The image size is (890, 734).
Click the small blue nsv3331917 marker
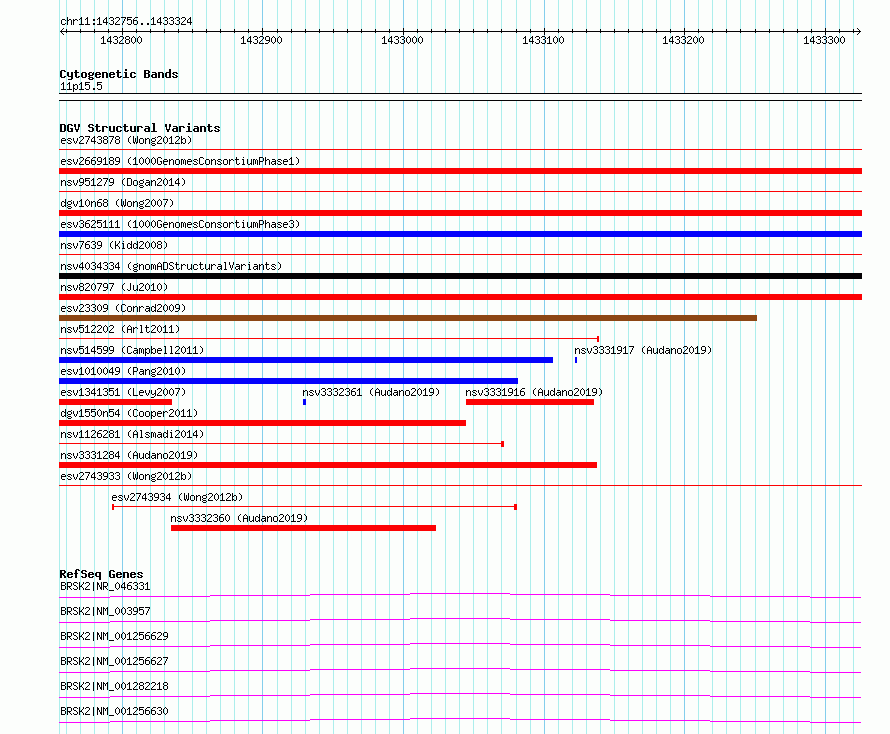(x=576, y=360)
